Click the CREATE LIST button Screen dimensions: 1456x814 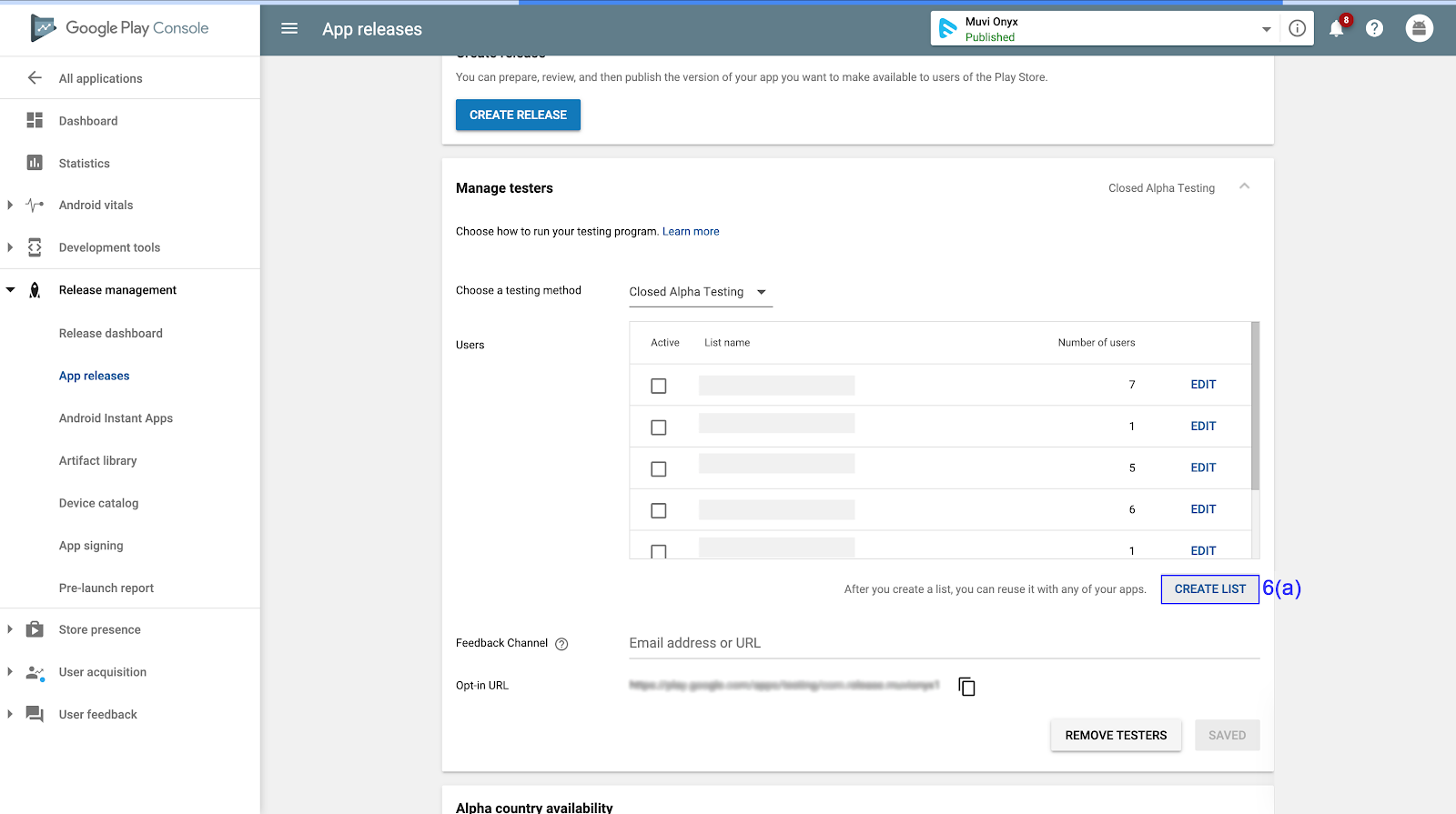click(1210, 589)
